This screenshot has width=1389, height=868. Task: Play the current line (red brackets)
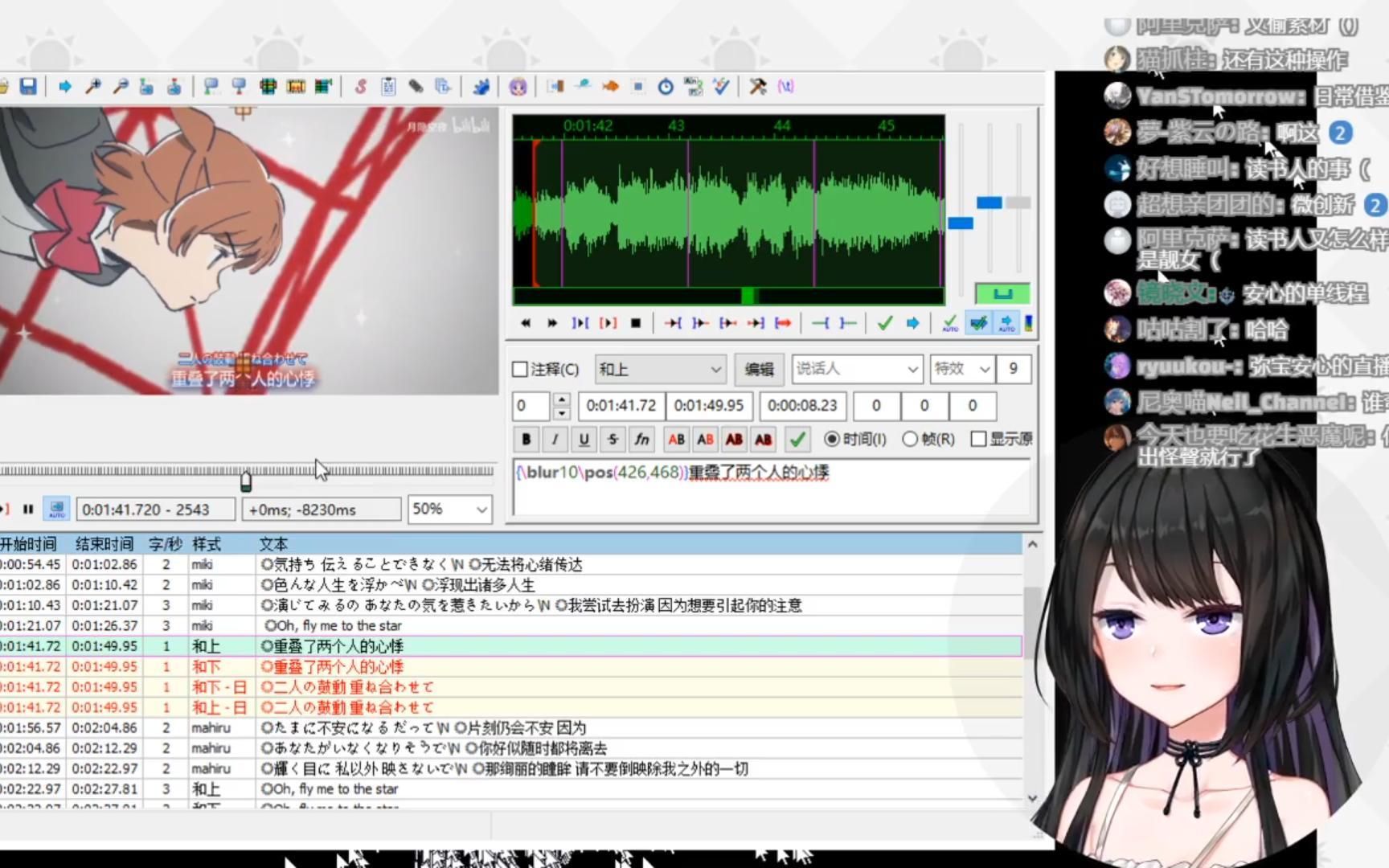pyautogui.click(x=608, y=323)
